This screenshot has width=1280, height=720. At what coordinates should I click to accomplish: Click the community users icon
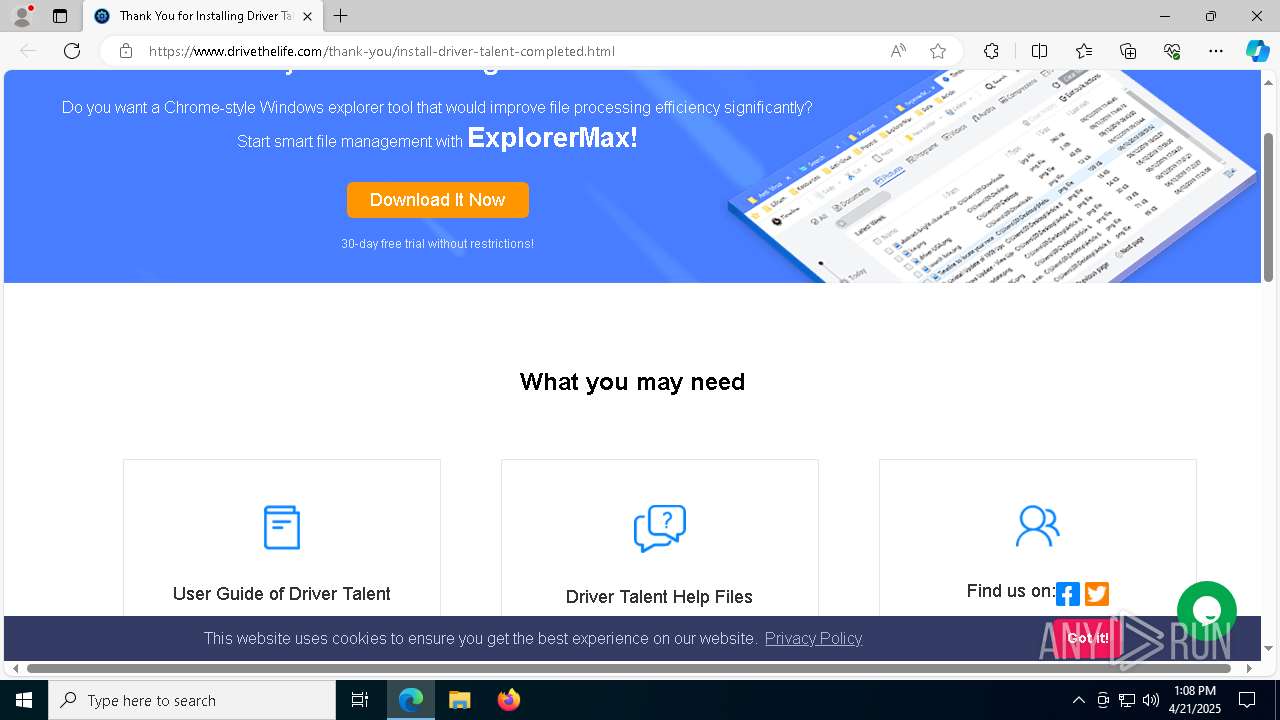point(1037,526)
